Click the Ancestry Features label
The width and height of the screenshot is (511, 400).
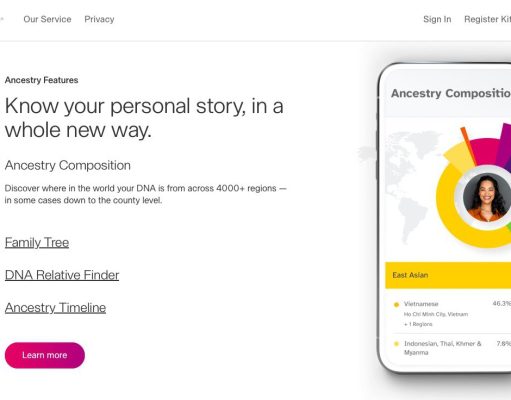pos(42,80)
